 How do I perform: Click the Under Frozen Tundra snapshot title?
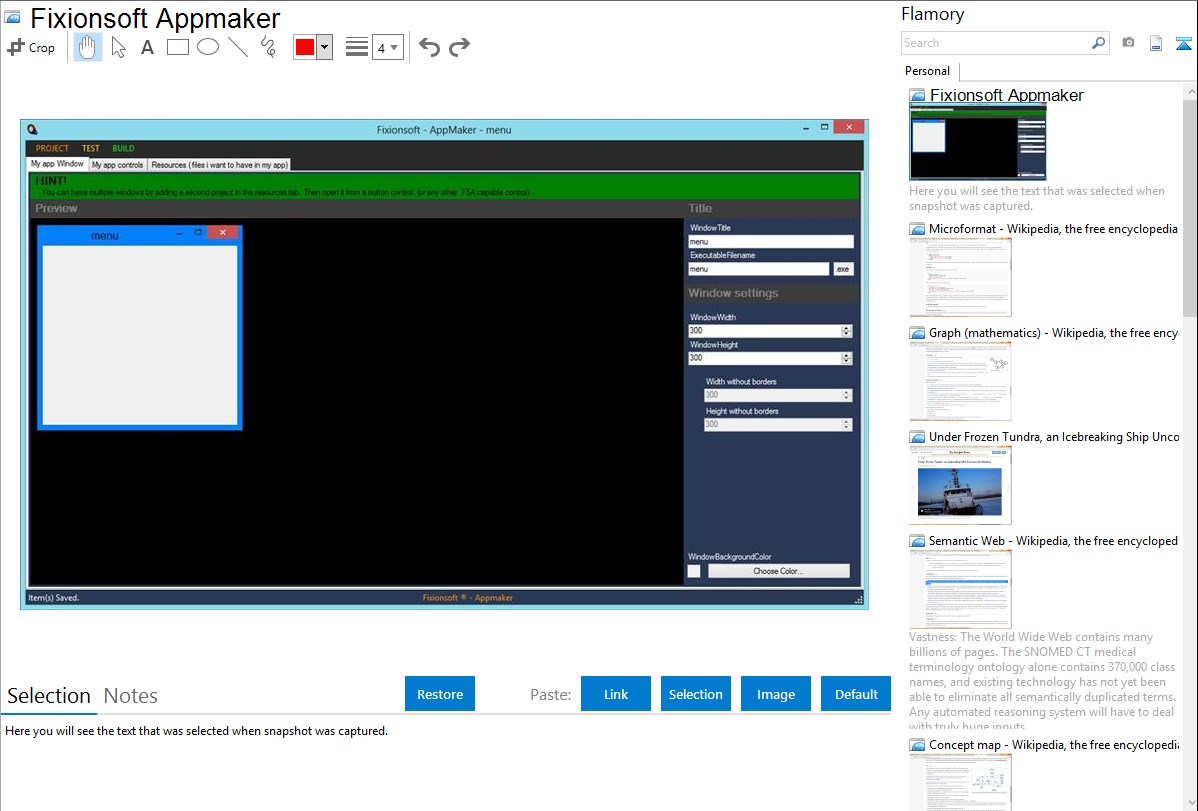[x=1054, y=436]
